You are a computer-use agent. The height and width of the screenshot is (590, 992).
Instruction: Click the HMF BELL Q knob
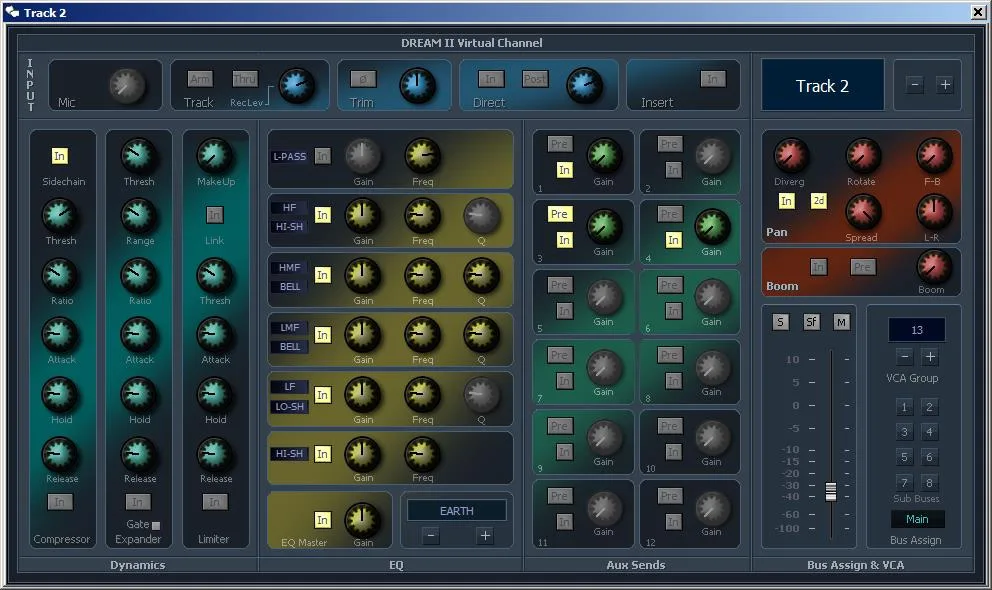(481, 276)
